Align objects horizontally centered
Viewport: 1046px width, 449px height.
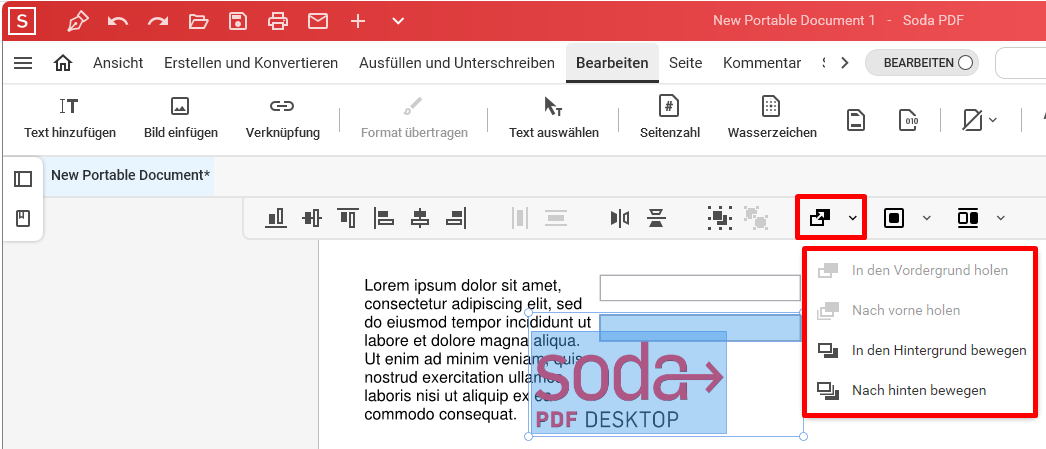tap(420, 217)
